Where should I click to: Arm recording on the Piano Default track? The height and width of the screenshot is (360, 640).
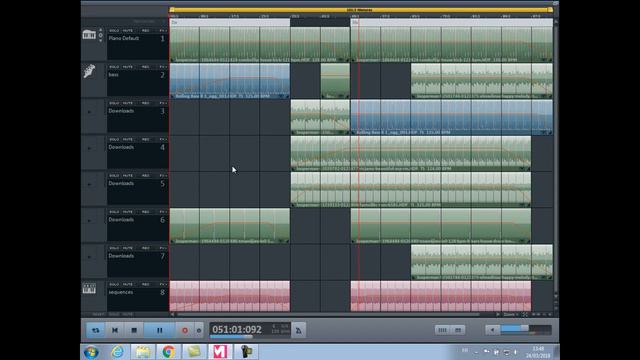click(x=146, y=31)
